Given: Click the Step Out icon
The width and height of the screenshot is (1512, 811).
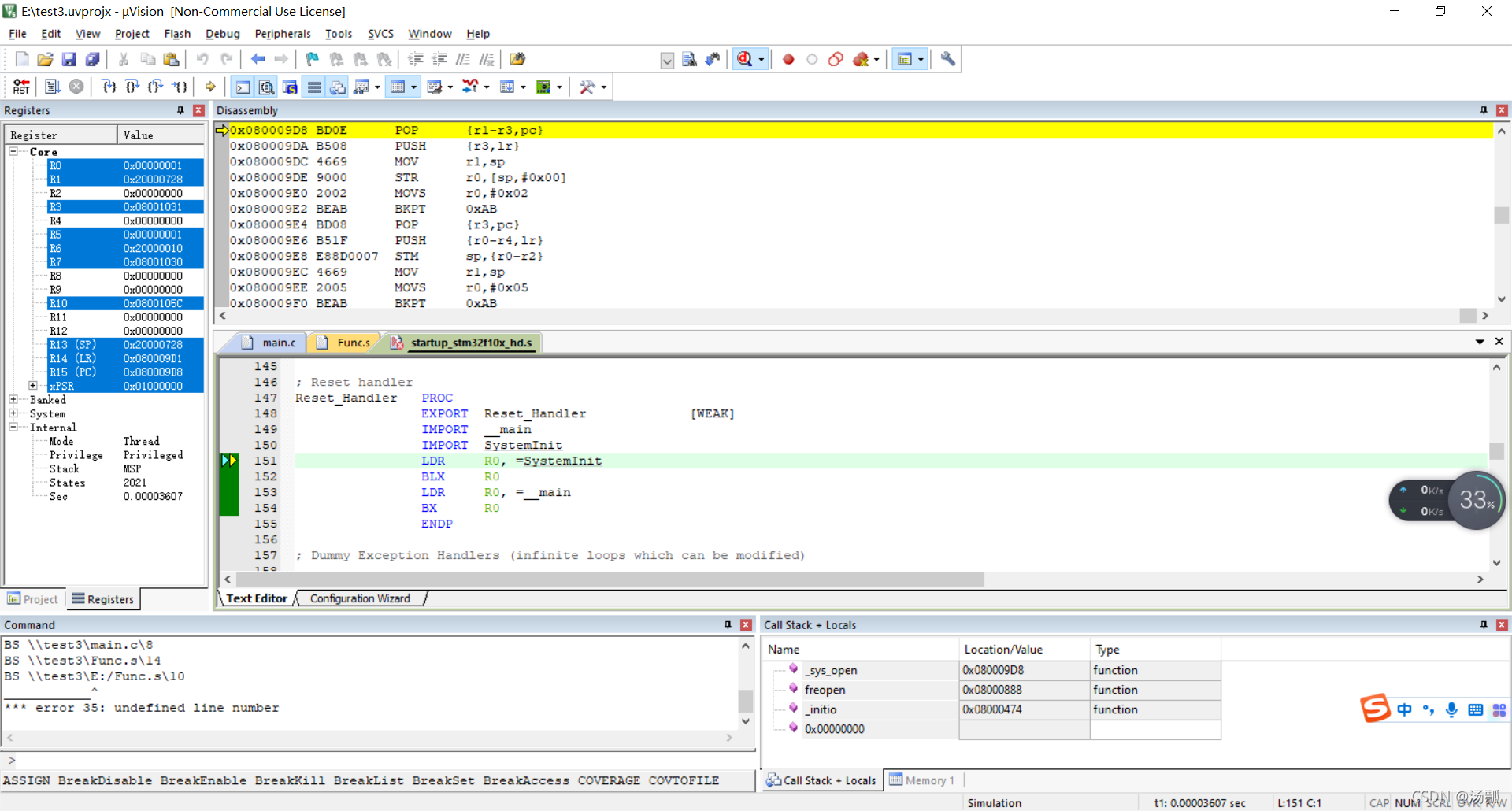Looking at the screenshot, I should click(x=156, y=87).
